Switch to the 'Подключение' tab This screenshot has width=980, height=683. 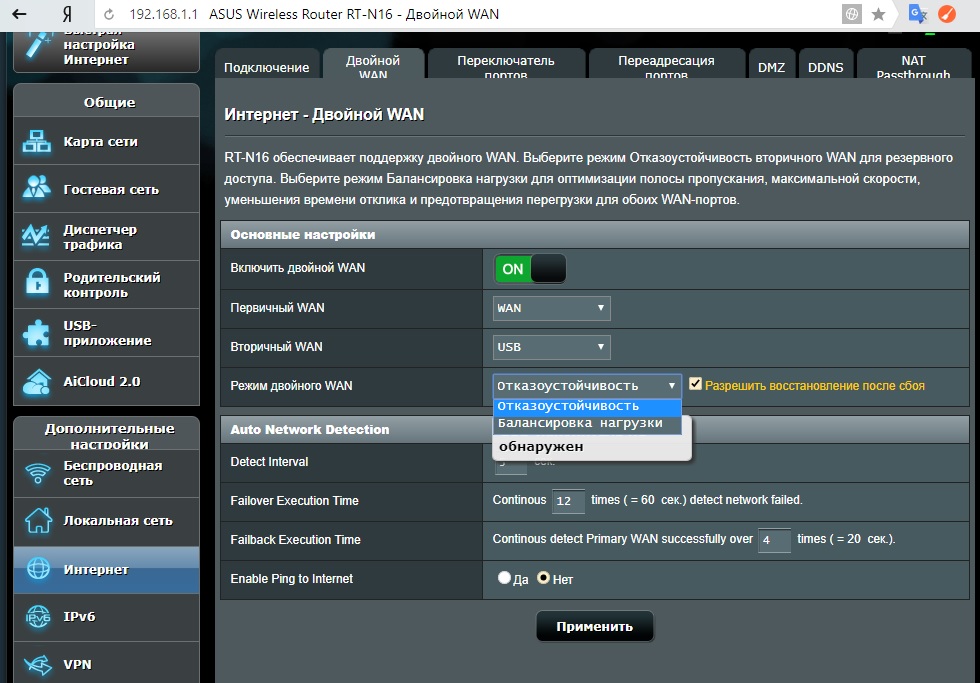266,67
